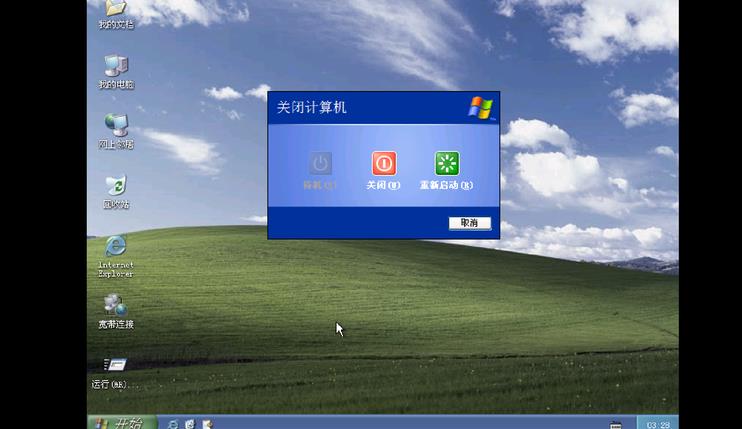Screen dimensions: 742x429
Task: Click the red 关闭 shutdown icon
Action: pyautogui.click(x=384, y=163)
